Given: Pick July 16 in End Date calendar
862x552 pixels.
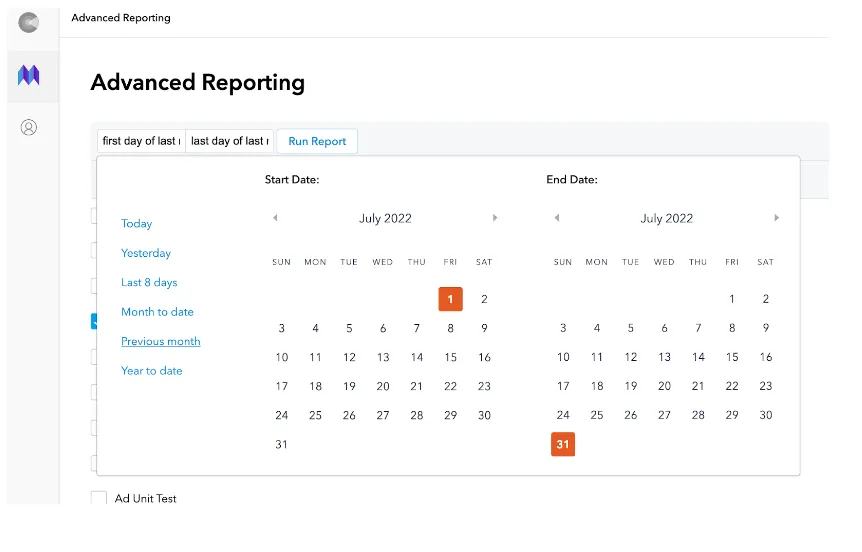Looking at the screenshot, I should click(x=766, y=357).
